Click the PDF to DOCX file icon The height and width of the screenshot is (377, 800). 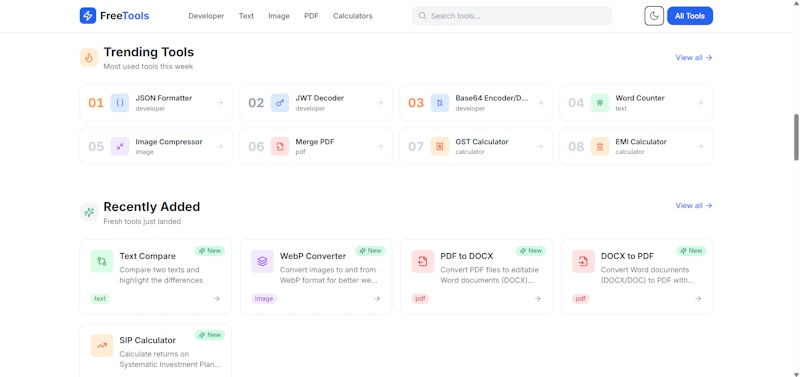click(x=422, y=261)
